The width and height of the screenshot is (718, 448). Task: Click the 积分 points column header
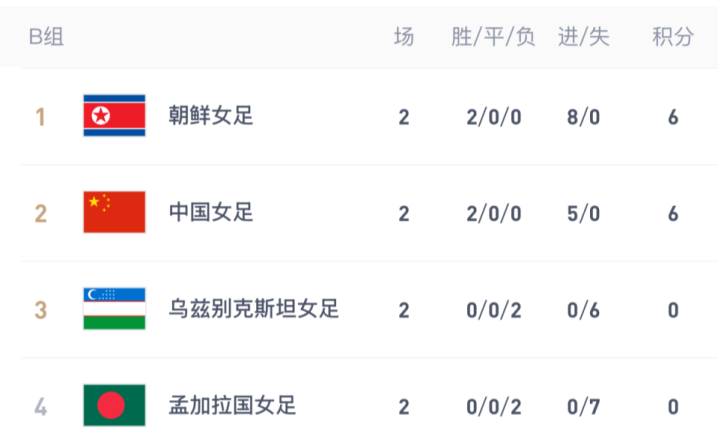(673, 38)
